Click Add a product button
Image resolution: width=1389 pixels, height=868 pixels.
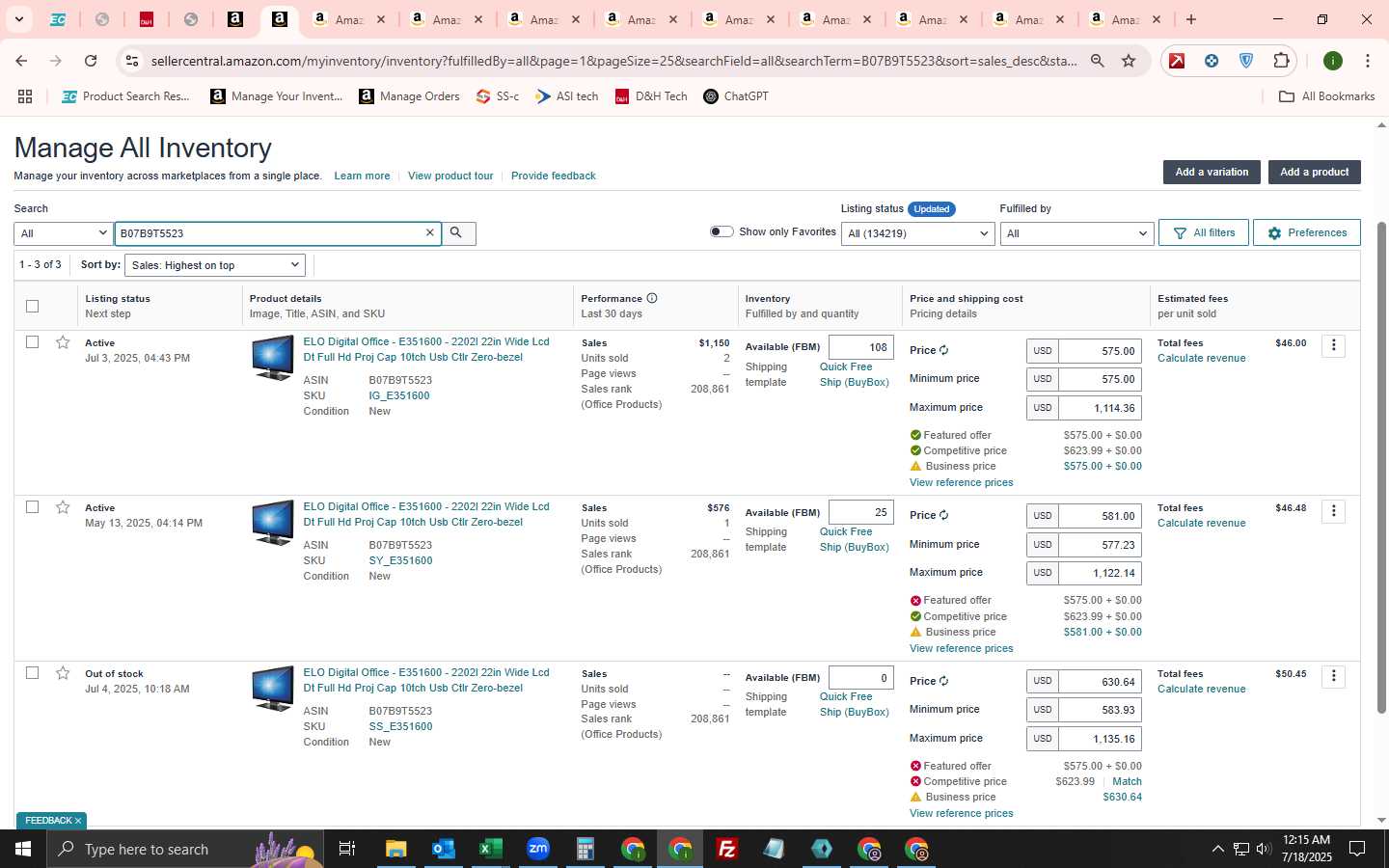click(x=1314, y=172)
